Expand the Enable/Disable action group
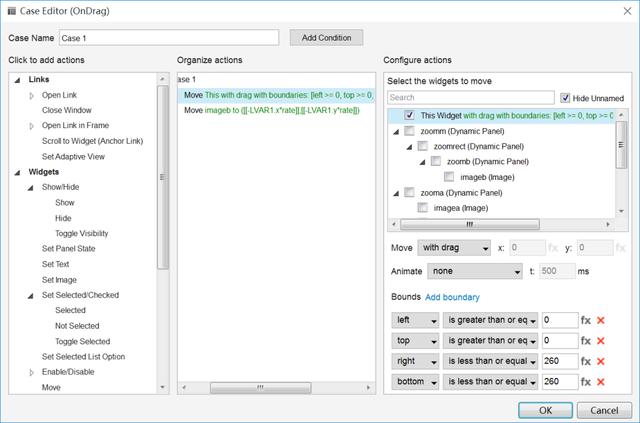 (x=31, y=372)
